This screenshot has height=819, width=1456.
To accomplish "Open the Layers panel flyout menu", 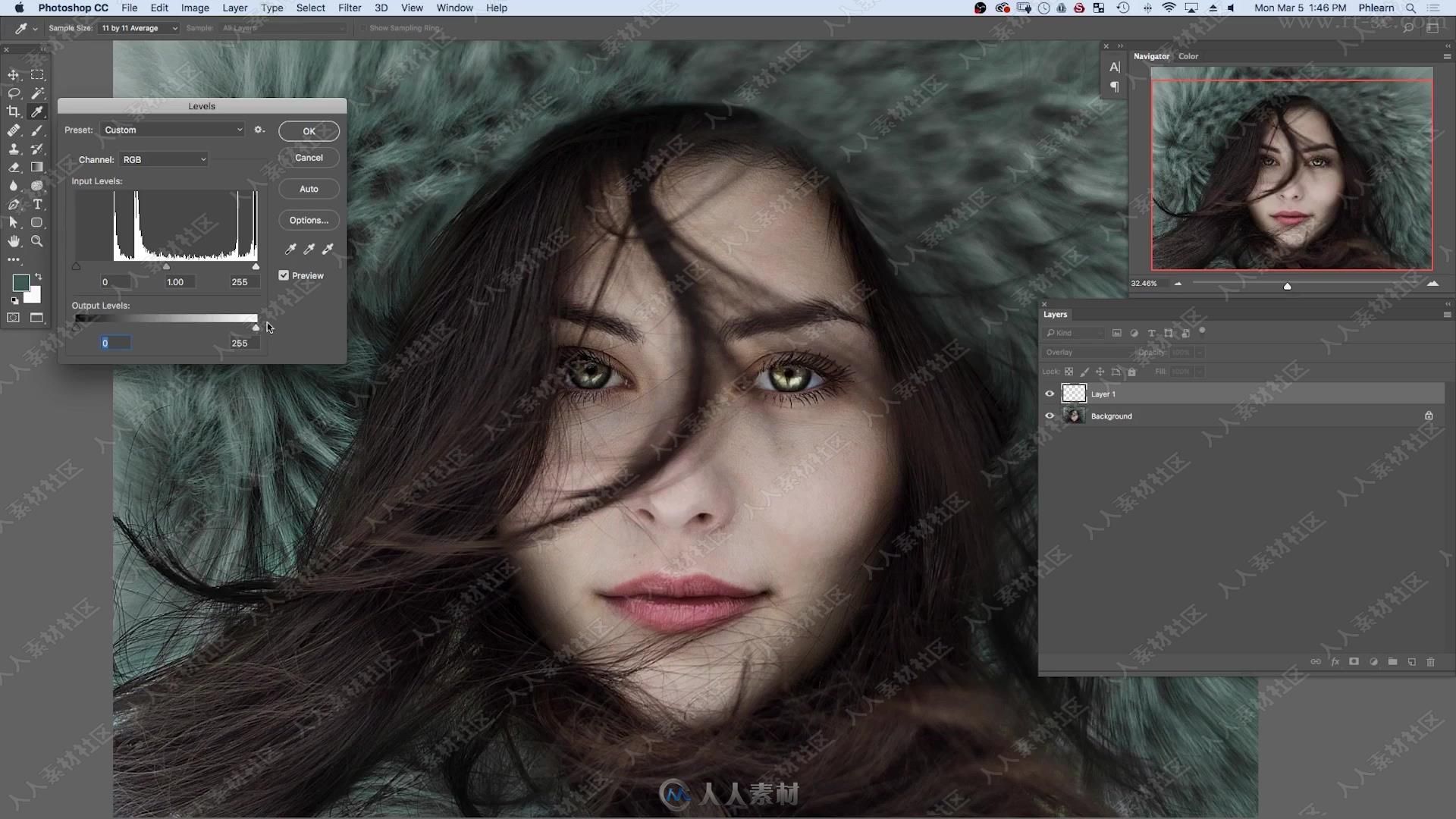I will click(1446, 314).
